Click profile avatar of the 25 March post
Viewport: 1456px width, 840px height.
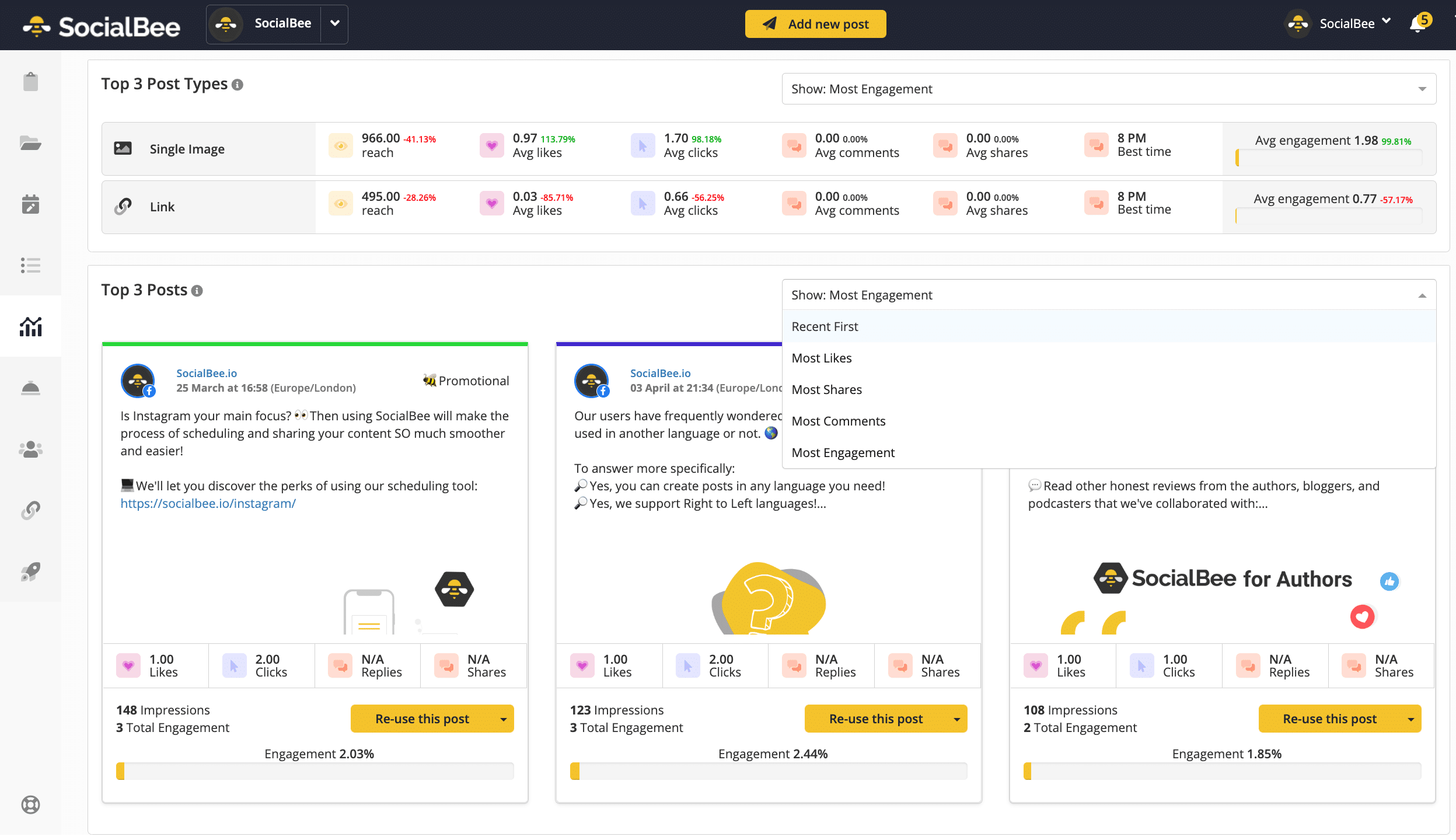tap(138, 381)
